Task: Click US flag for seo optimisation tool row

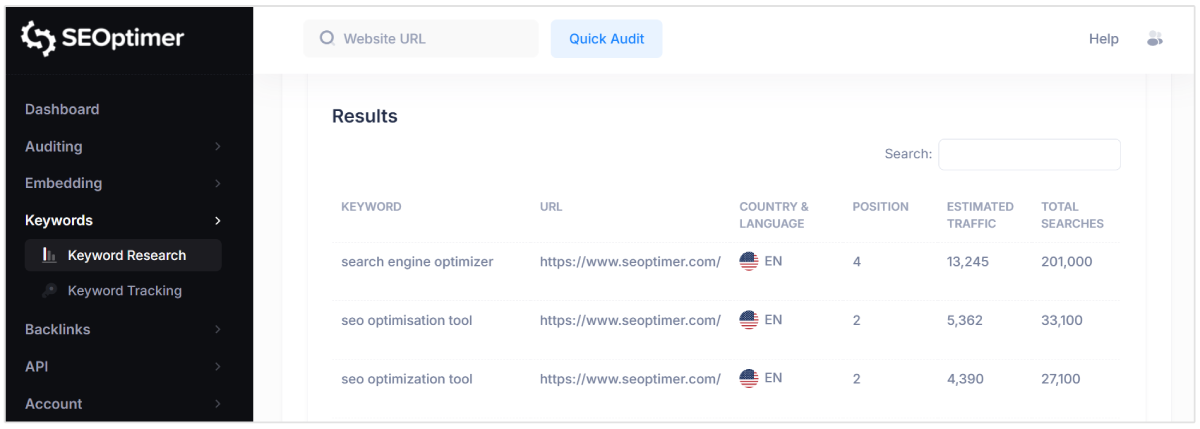Action: pos(749,320)
